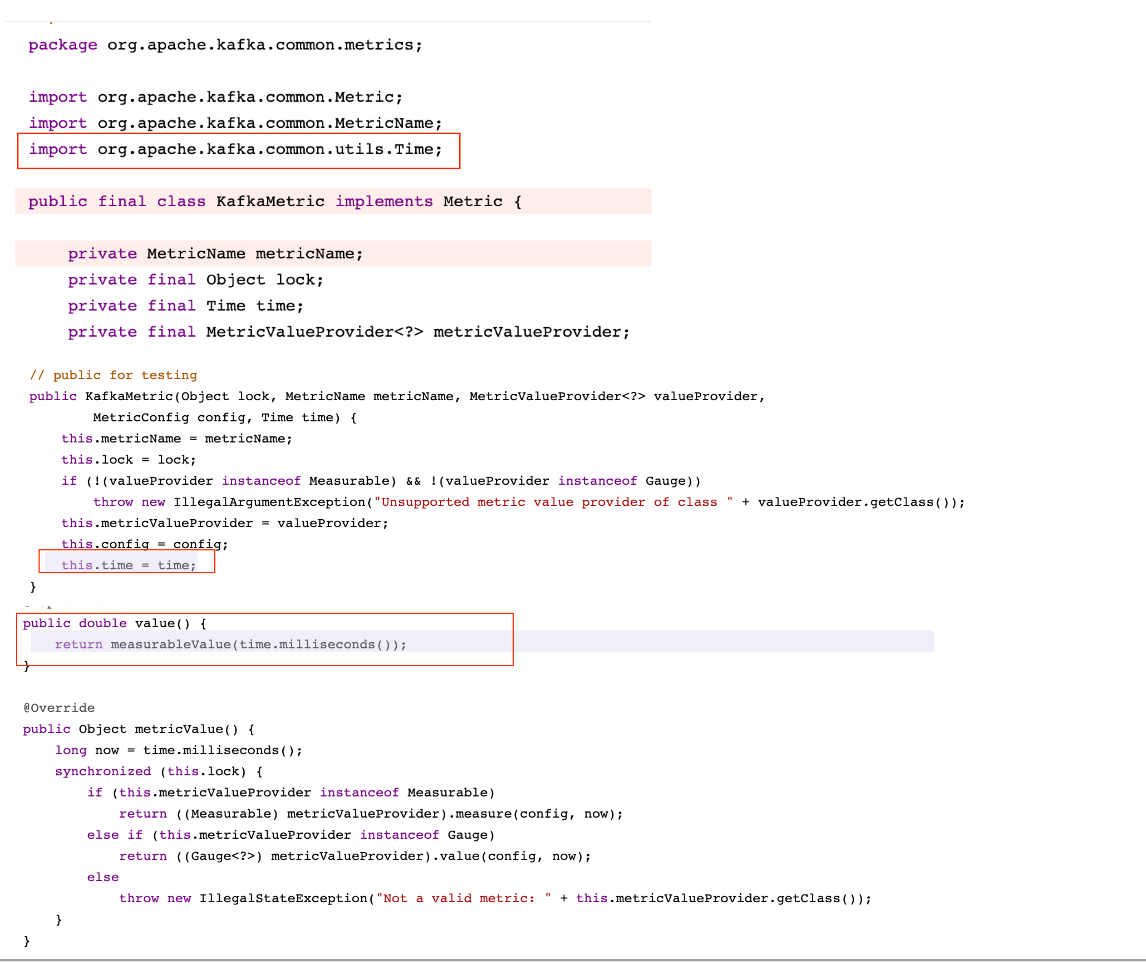Screen dimensions: 1146x962
Task: Click the private final Time time line
Action: point(186,306)
